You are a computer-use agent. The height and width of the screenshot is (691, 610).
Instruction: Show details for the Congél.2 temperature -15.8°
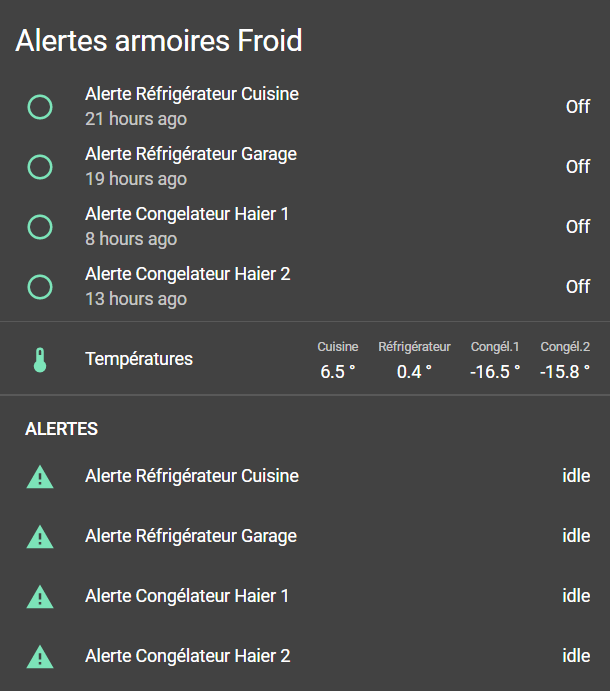click(565, 371)
